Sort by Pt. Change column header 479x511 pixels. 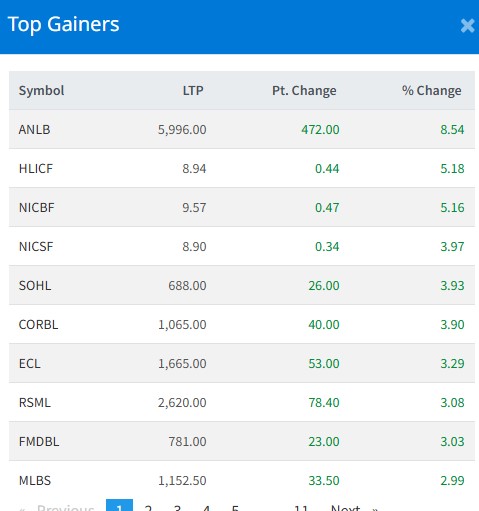(304, 91)
